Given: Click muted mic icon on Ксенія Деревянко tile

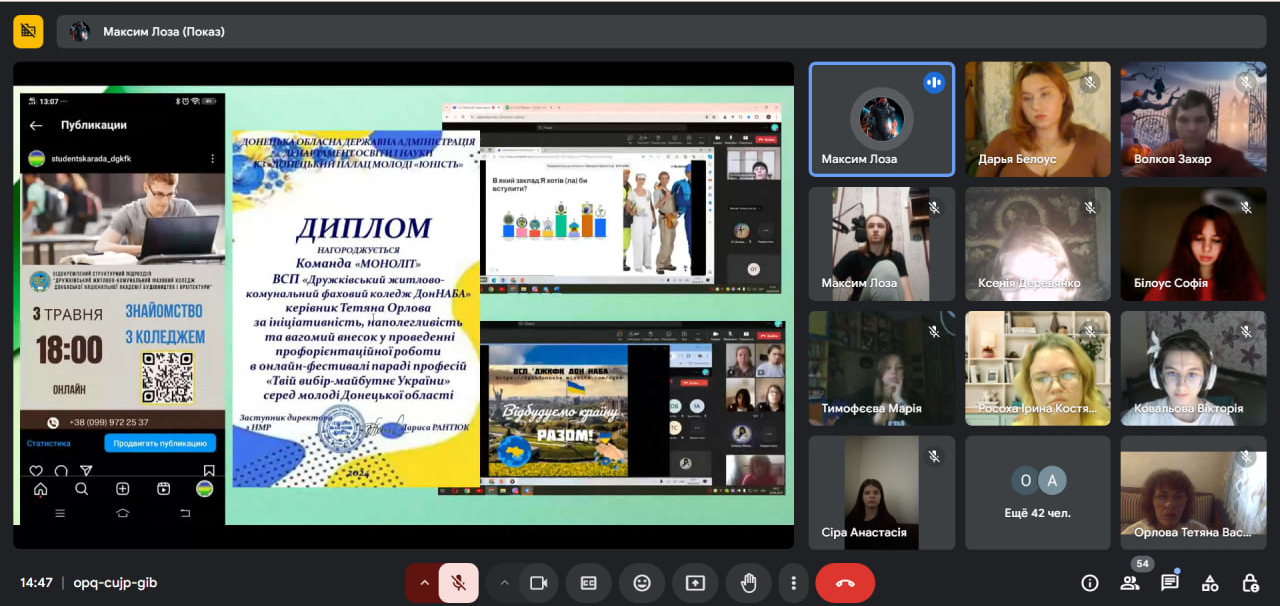Looking at the screenshot, I should point(1090,207).
